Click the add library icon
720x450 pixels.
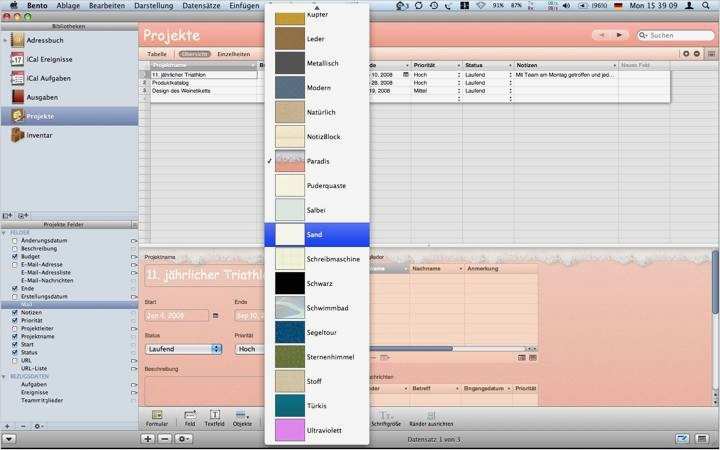[7, 215]
